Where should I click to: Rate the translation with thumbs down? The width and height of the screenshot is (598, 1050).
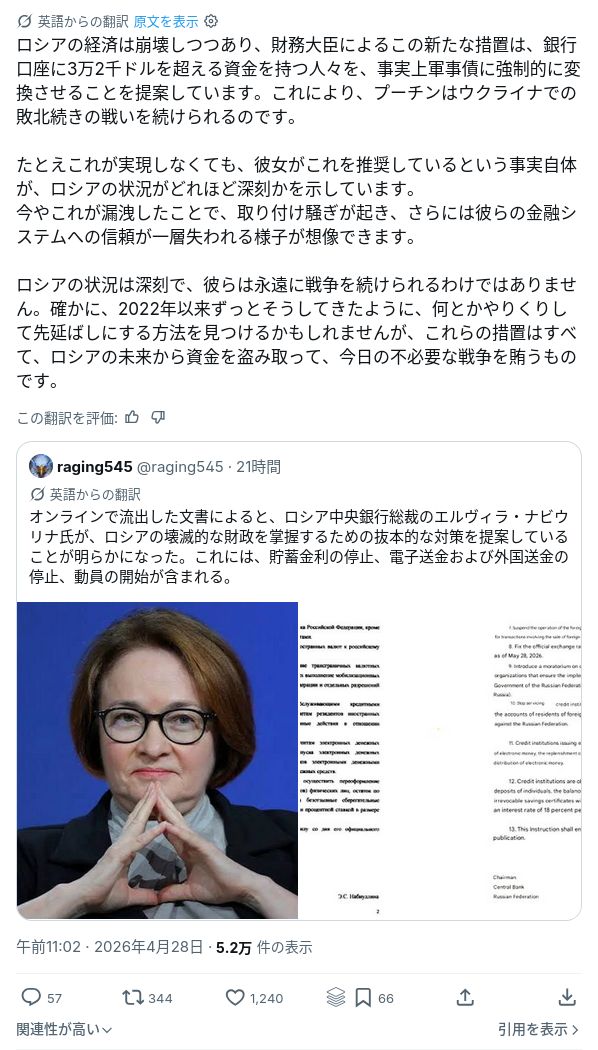(x=158, y=418)
